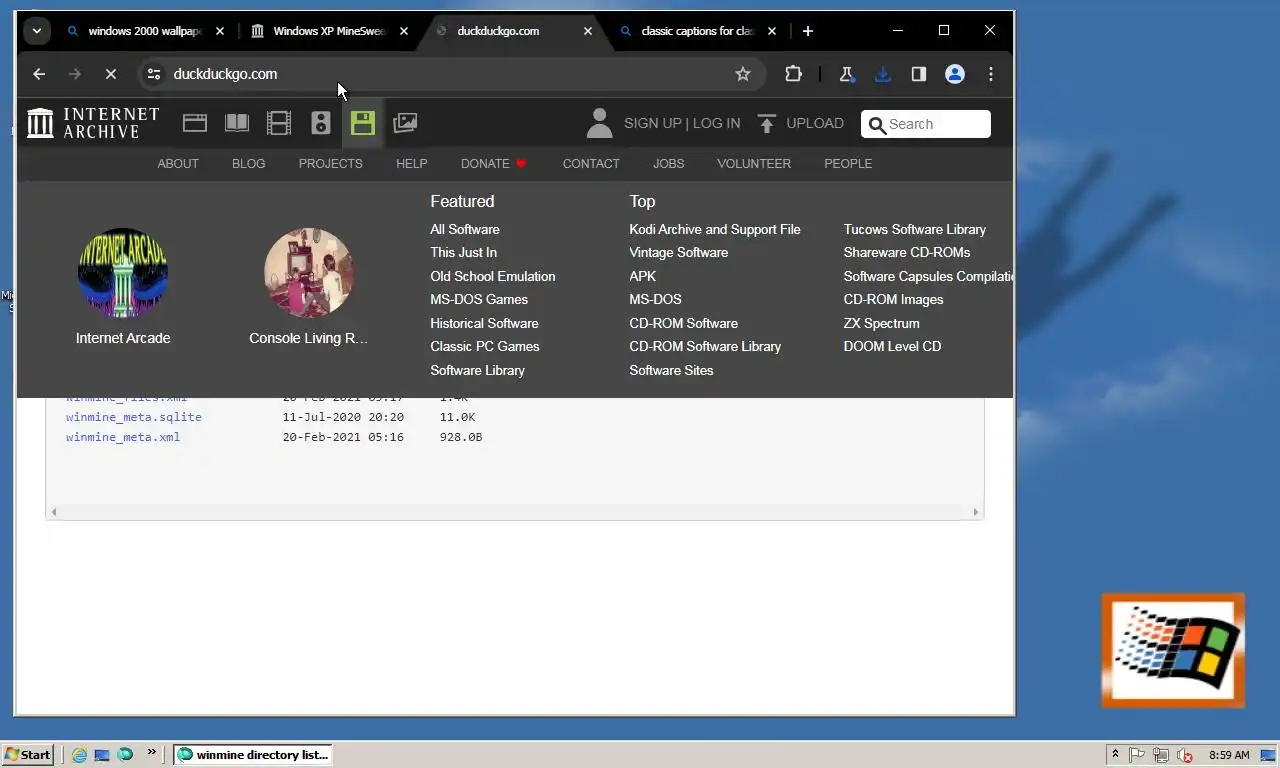The width and height of the screenshot is (1280, 768).
Task: Close the 'Windows XP MineSweeper' tab
Action: point(404,31)
